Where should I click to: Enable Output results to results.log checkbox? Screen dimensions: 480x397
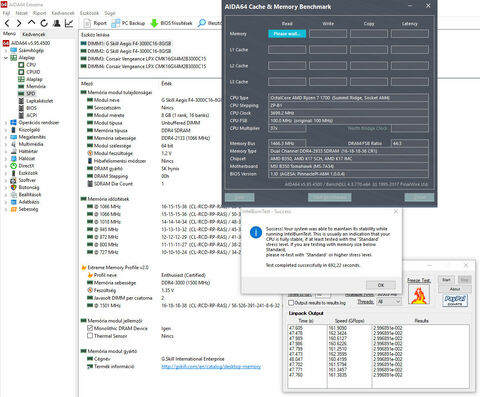tap(291, 303)
